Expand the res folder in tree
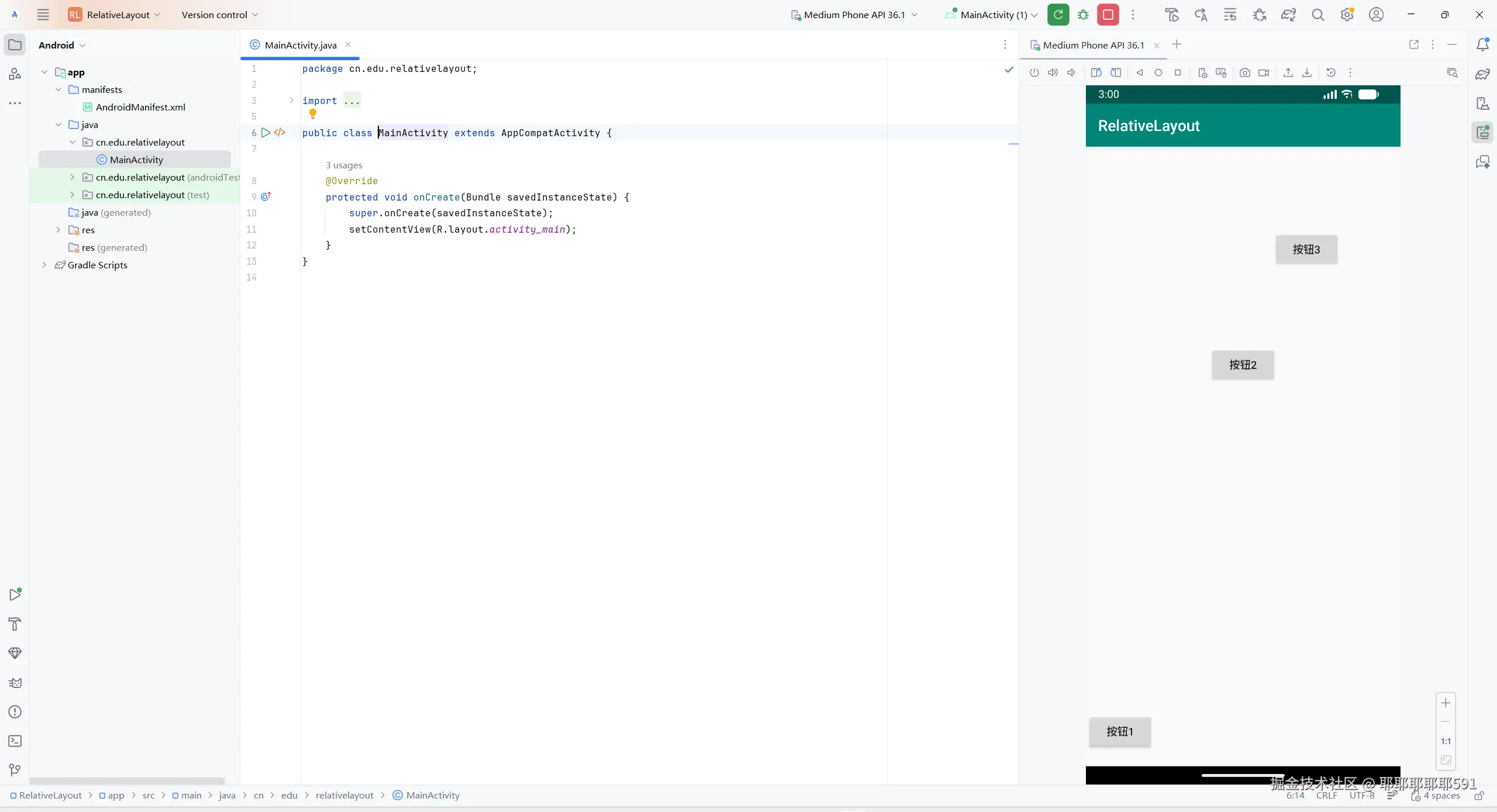This screenshot has width=1497, height=812. click(x=58, y=230)
